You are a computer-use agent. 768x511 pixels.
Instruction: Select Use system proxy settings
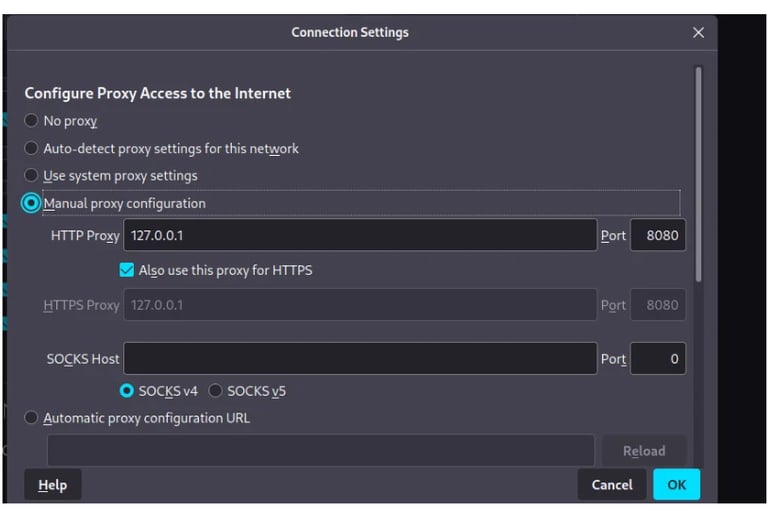[31, 175]
